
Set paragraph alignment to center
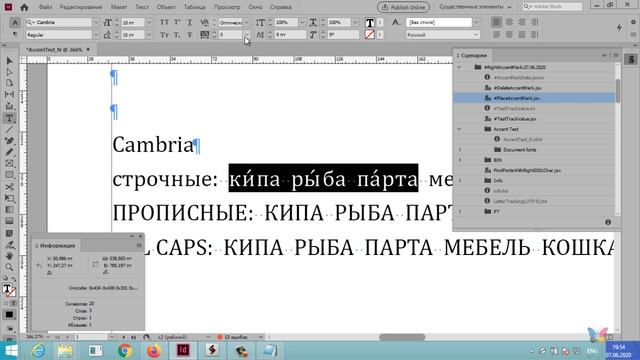(x=509, y=22)
